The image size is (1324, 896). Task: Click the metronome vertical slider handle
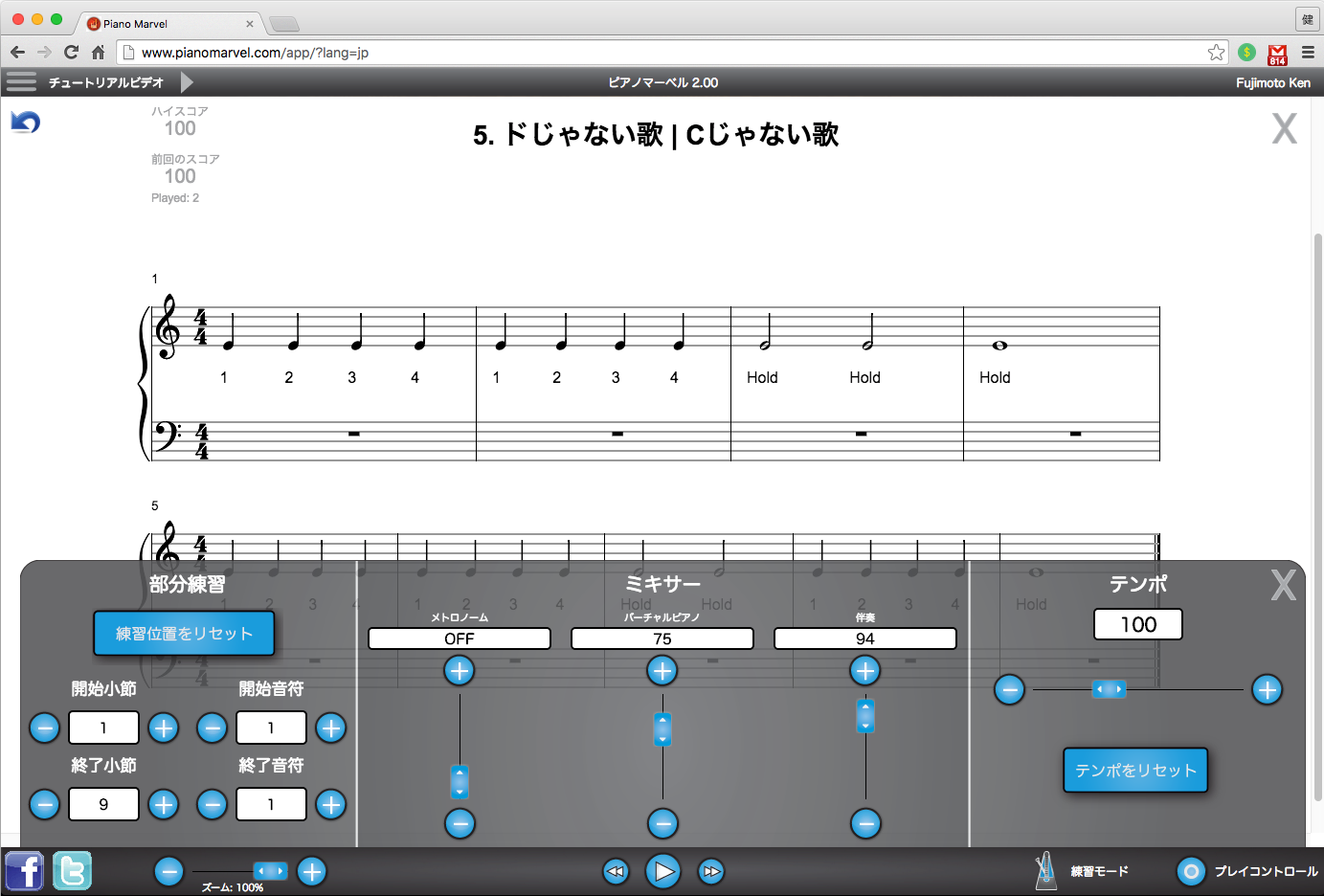460,782
